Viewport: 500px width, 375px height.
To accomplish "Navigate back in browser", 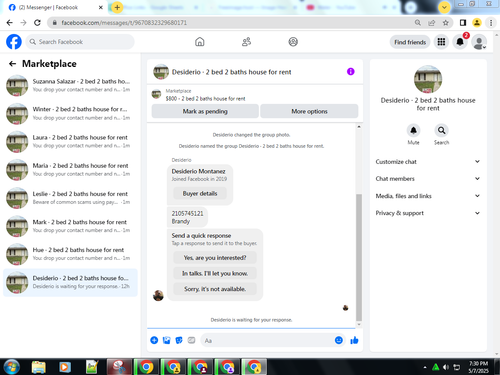I will point(10,23).
